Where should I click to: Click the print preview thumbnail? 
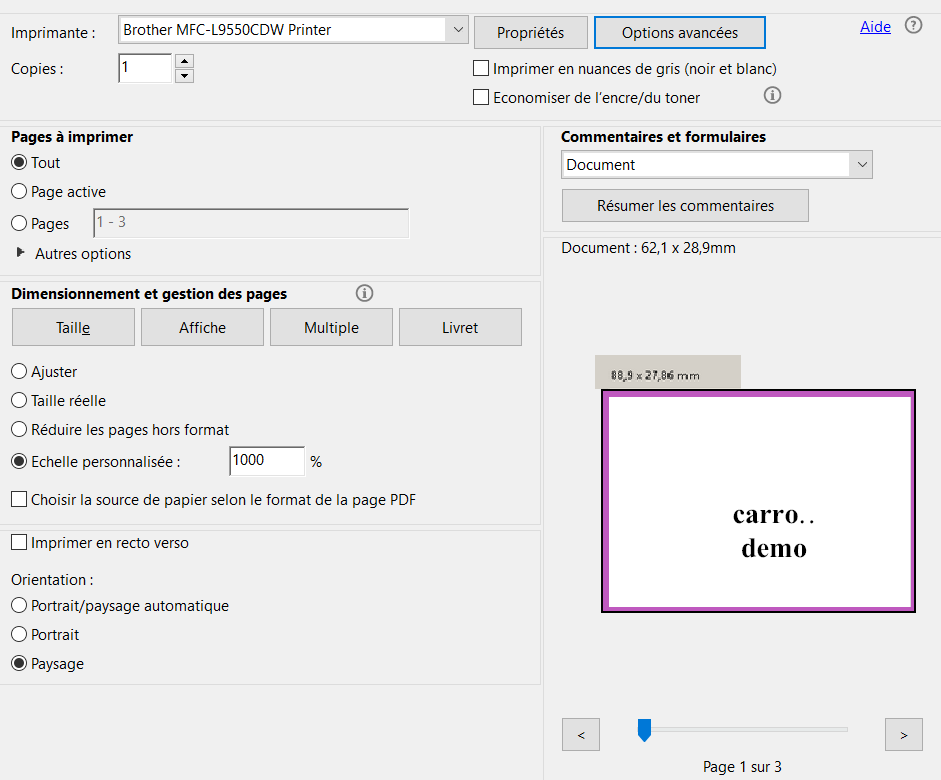tap(759, 501)
